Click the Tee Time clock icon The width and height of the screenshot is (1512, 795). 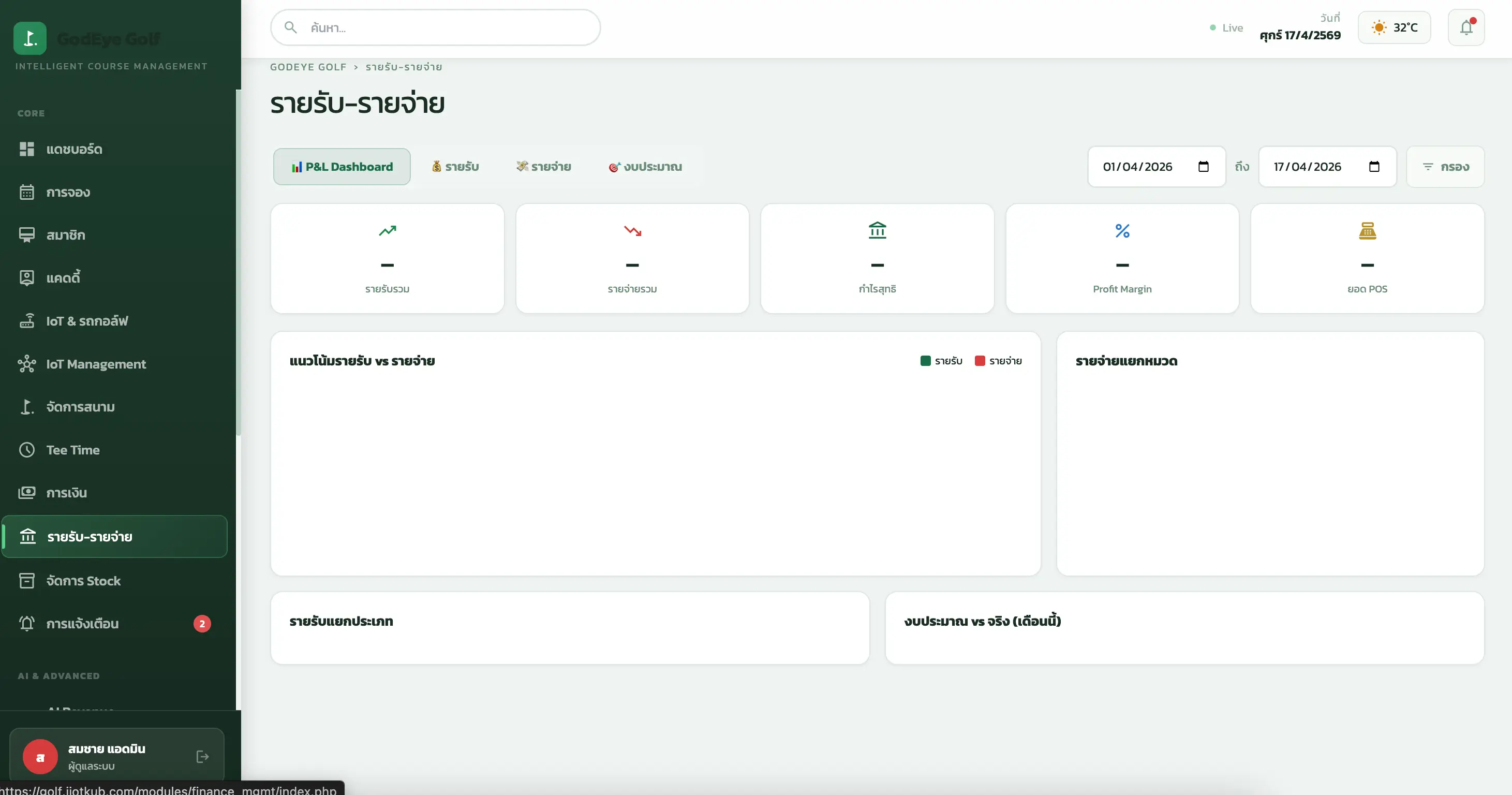(27, 450)
